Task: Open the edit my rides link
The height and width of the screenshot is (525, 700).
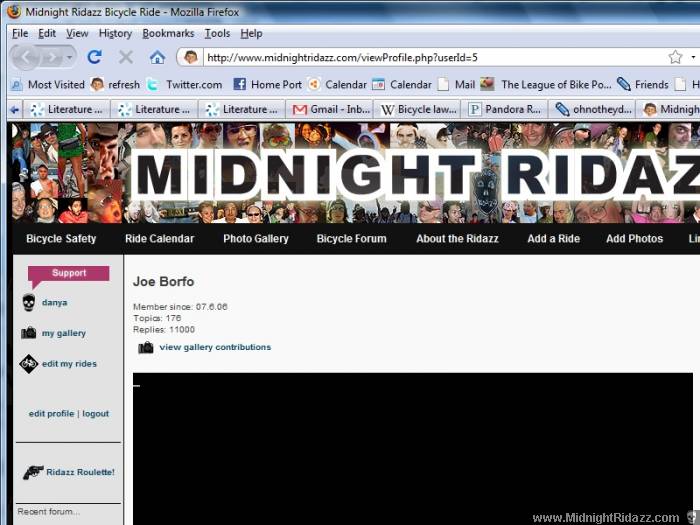Action: point(69,364)
